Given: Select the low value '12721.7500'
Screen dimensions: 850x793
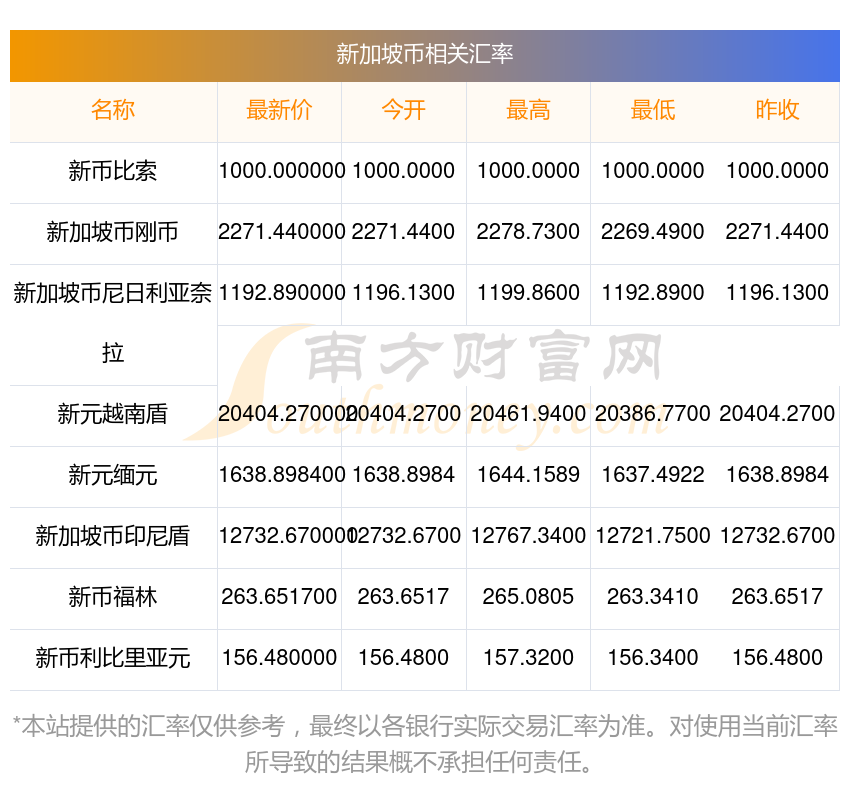Looking at the screenshot, I should 653,536.
